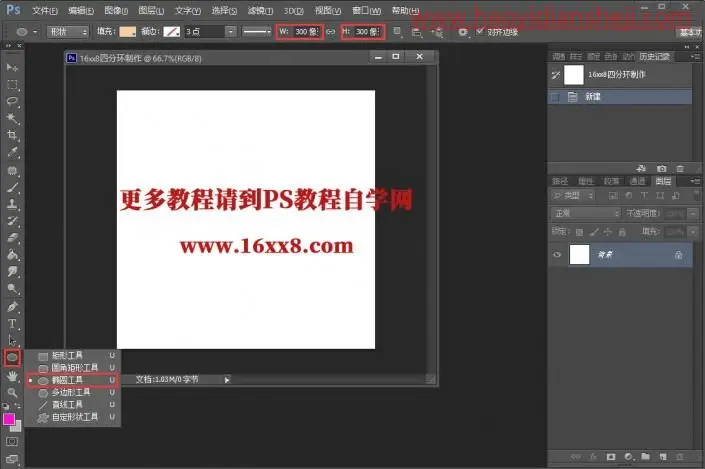Screen dimensions: 705x469
Task: Click the path alignment icon
Action: [x=416, y=32]
